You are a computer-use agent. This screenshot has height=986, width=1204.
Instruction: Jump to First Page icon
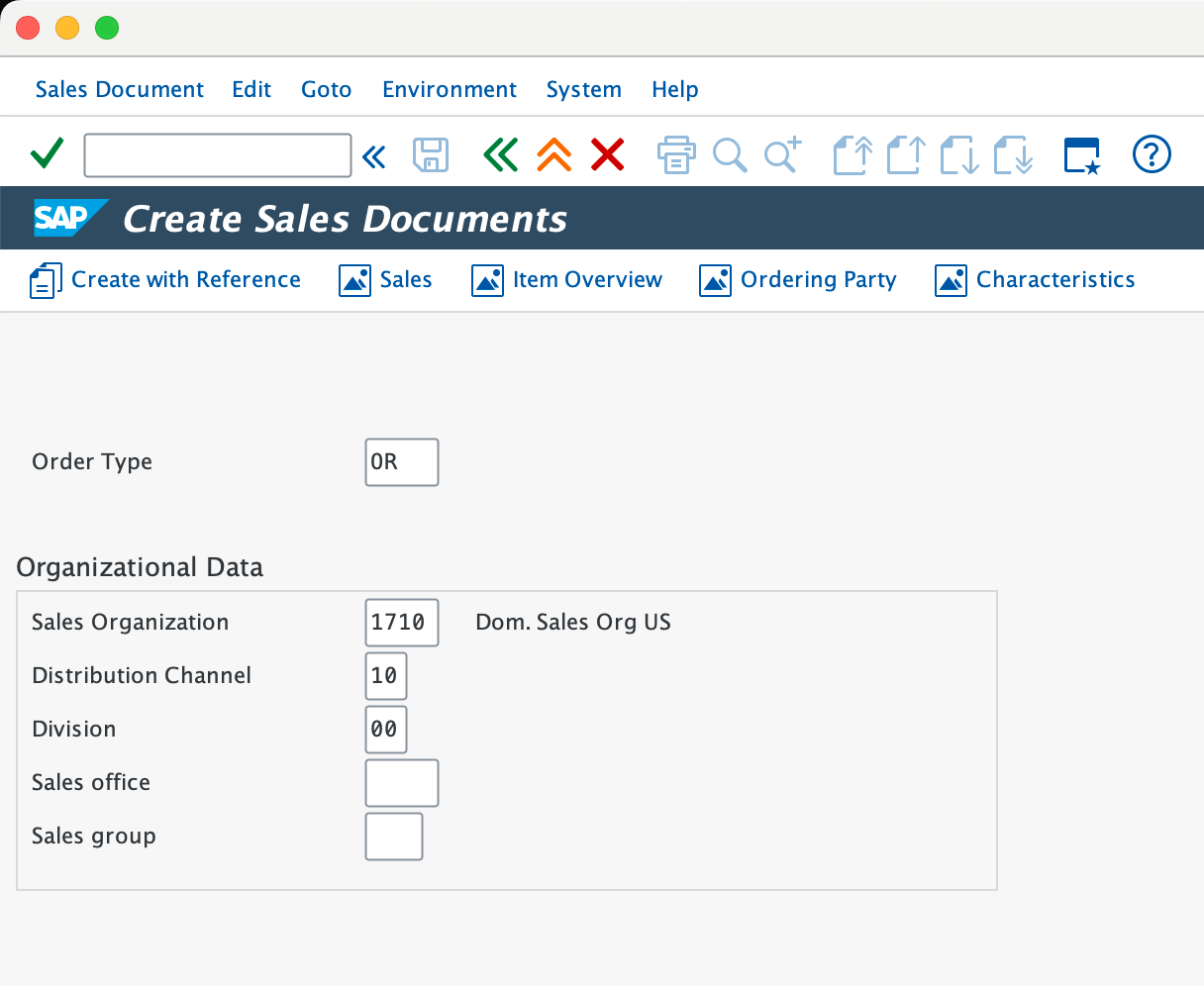pyautogui.click(x=853, y=154)
